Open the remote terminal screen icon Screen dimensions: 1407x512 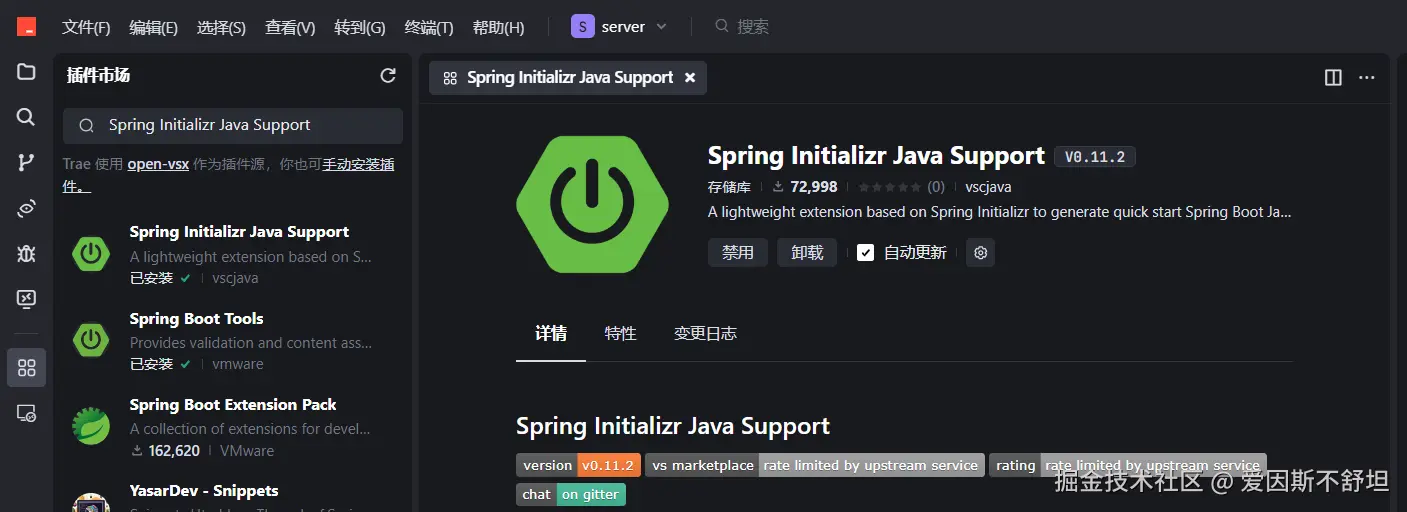tap(26, 299)
